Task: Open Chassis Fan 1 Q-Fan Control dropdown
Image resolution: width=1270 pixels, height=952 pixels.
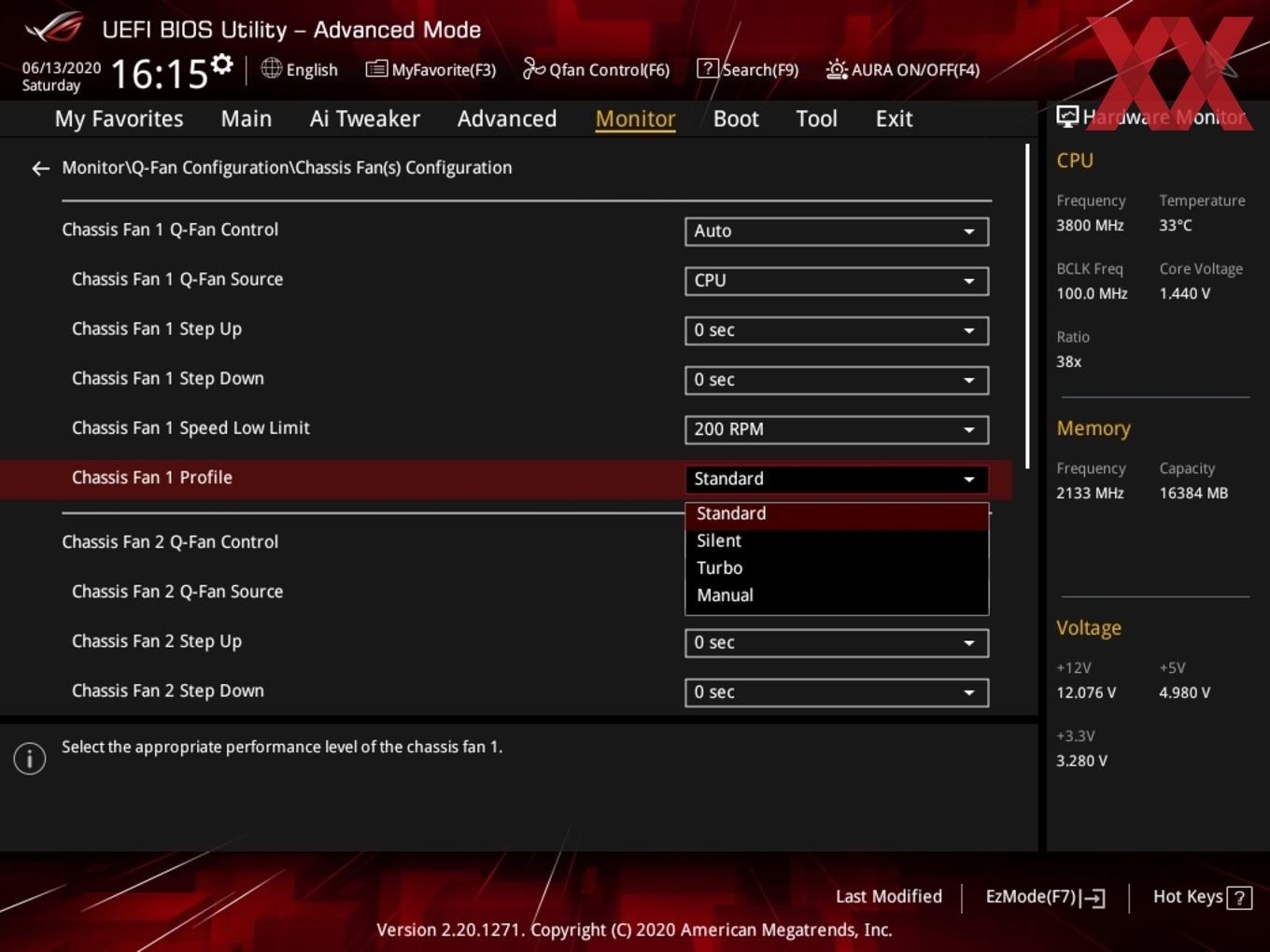Action: pos(837,231)
